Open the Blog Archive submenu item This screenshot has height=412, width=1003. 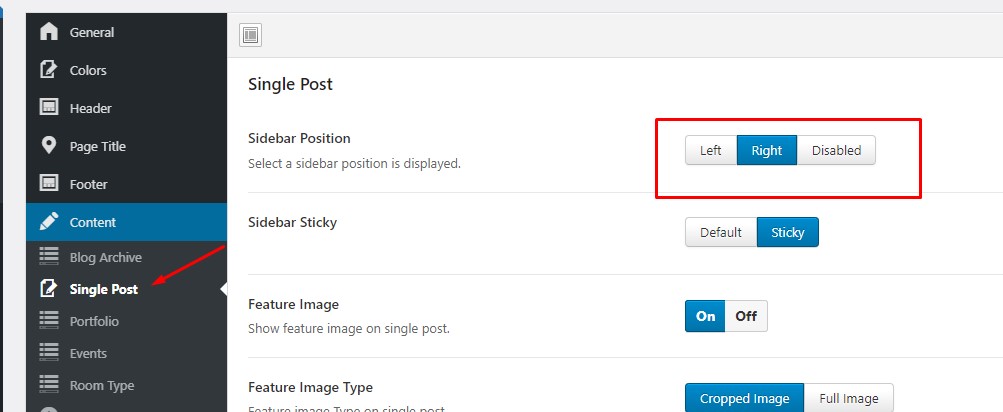[x=105, y=257]
